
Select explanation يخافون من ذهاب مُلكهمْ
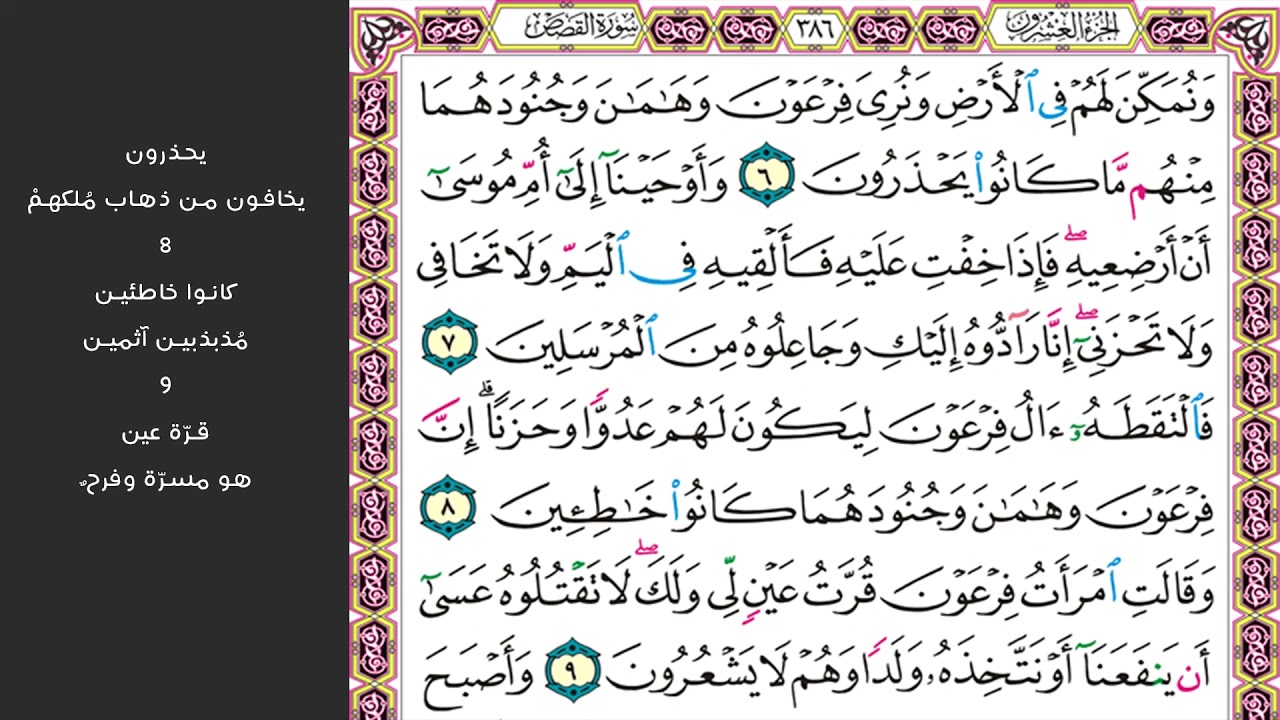tap(166, 200)
